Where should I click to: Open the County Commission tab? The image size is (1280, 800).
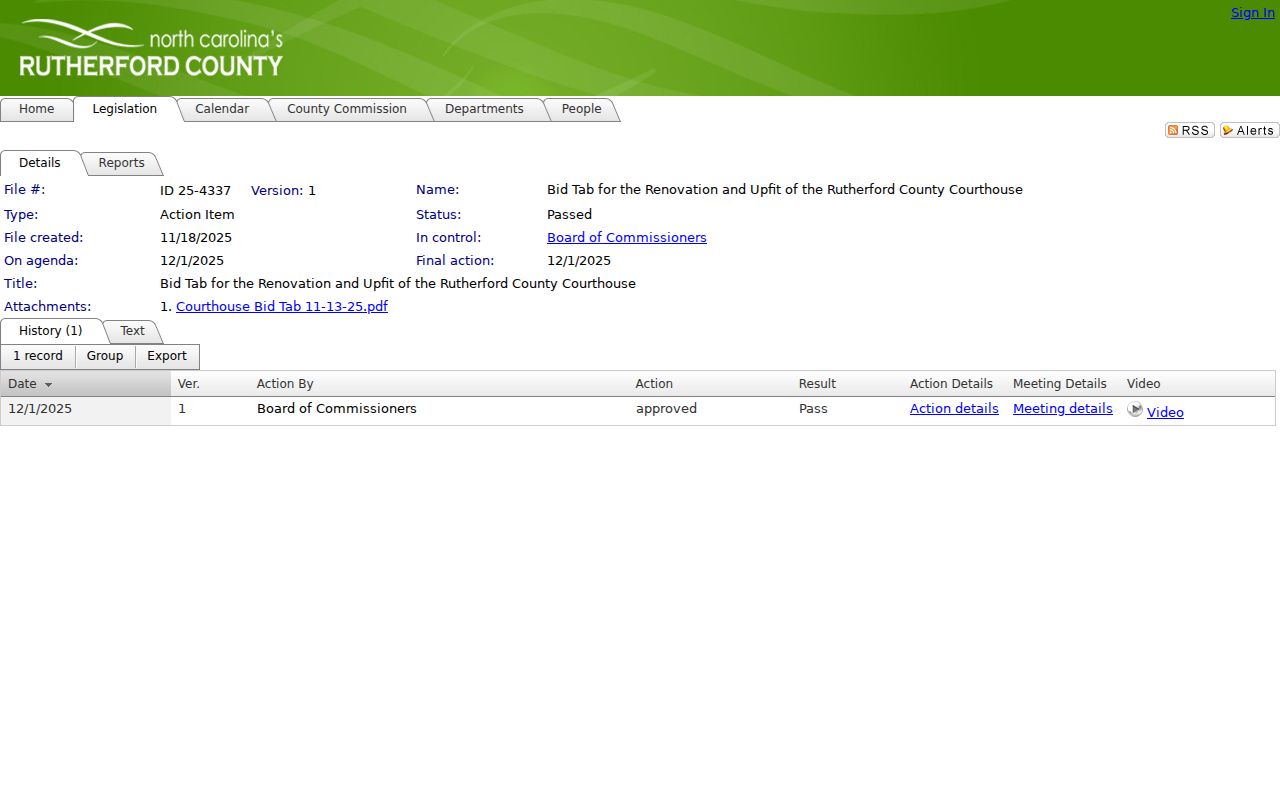tap(347, 109)
